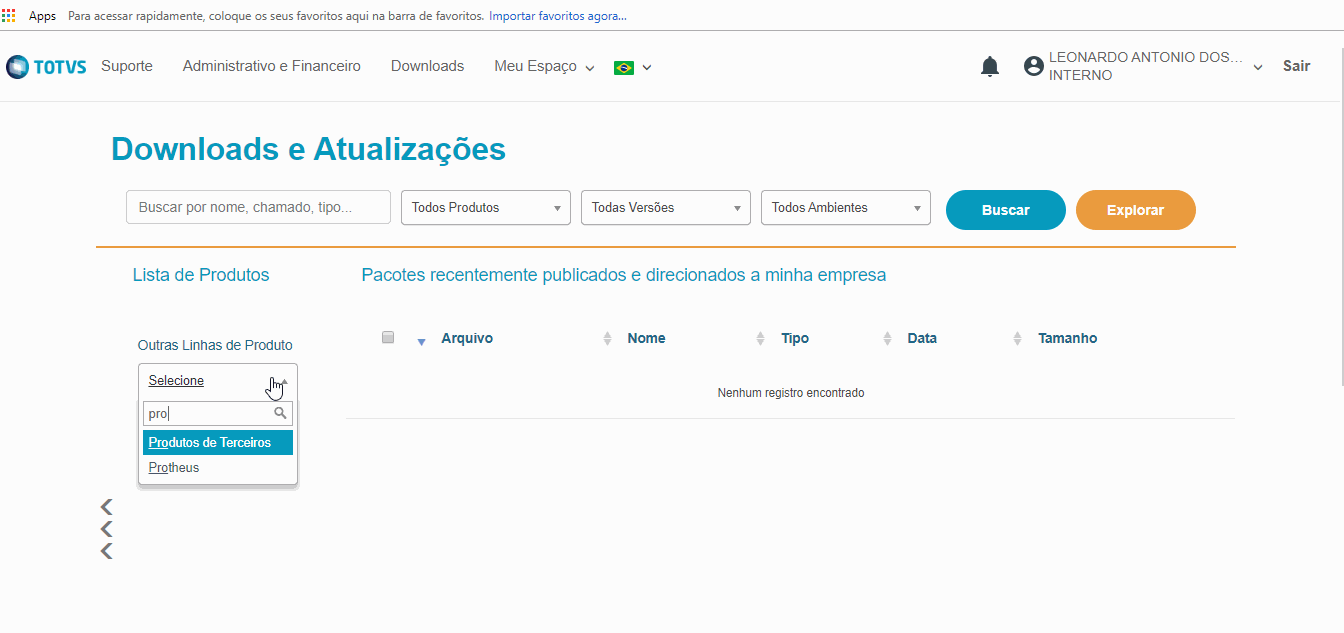1344x633 pixels.
Task: Open the Meu Espaço menu
Action: pyautogui.click(x=544, y=66)
